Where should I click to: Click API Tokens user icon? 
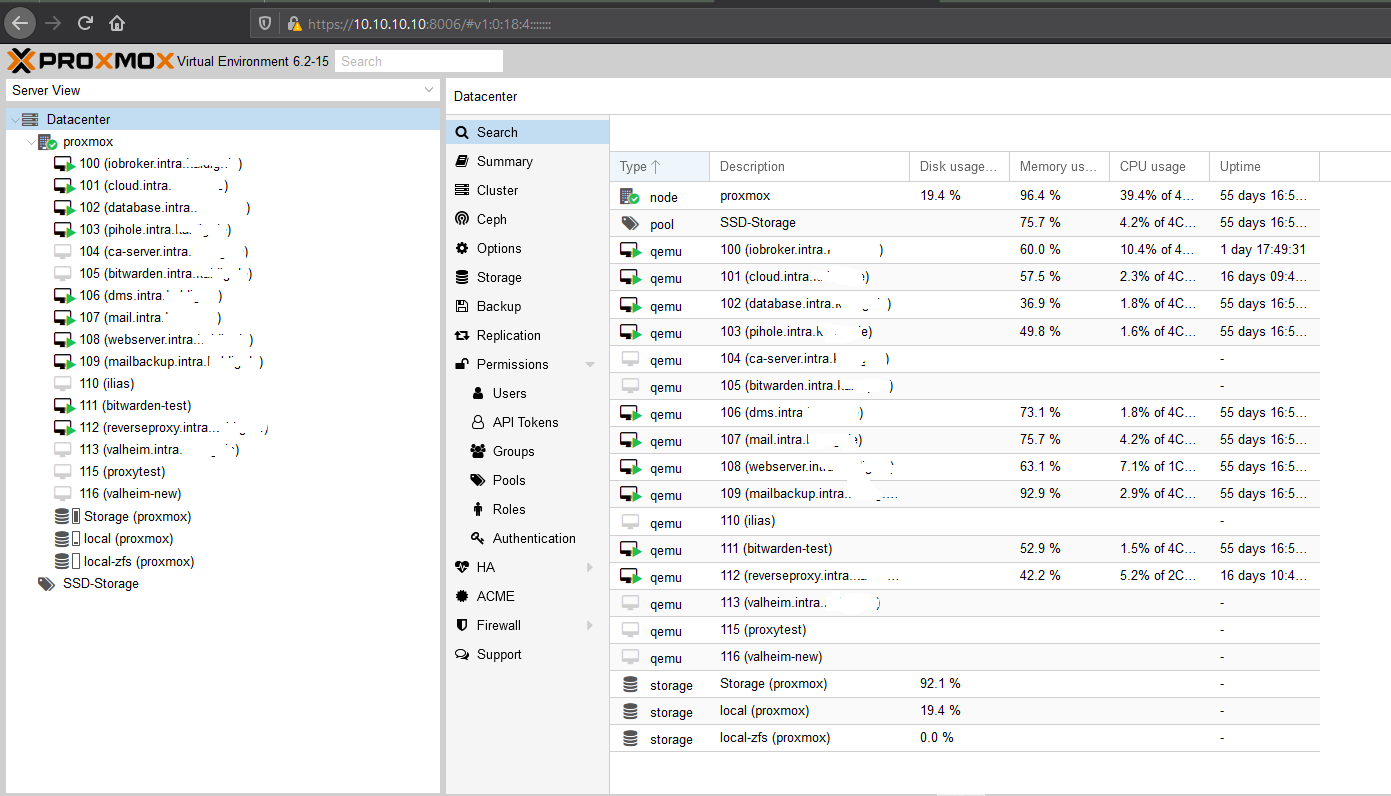(x=478, y=422)
